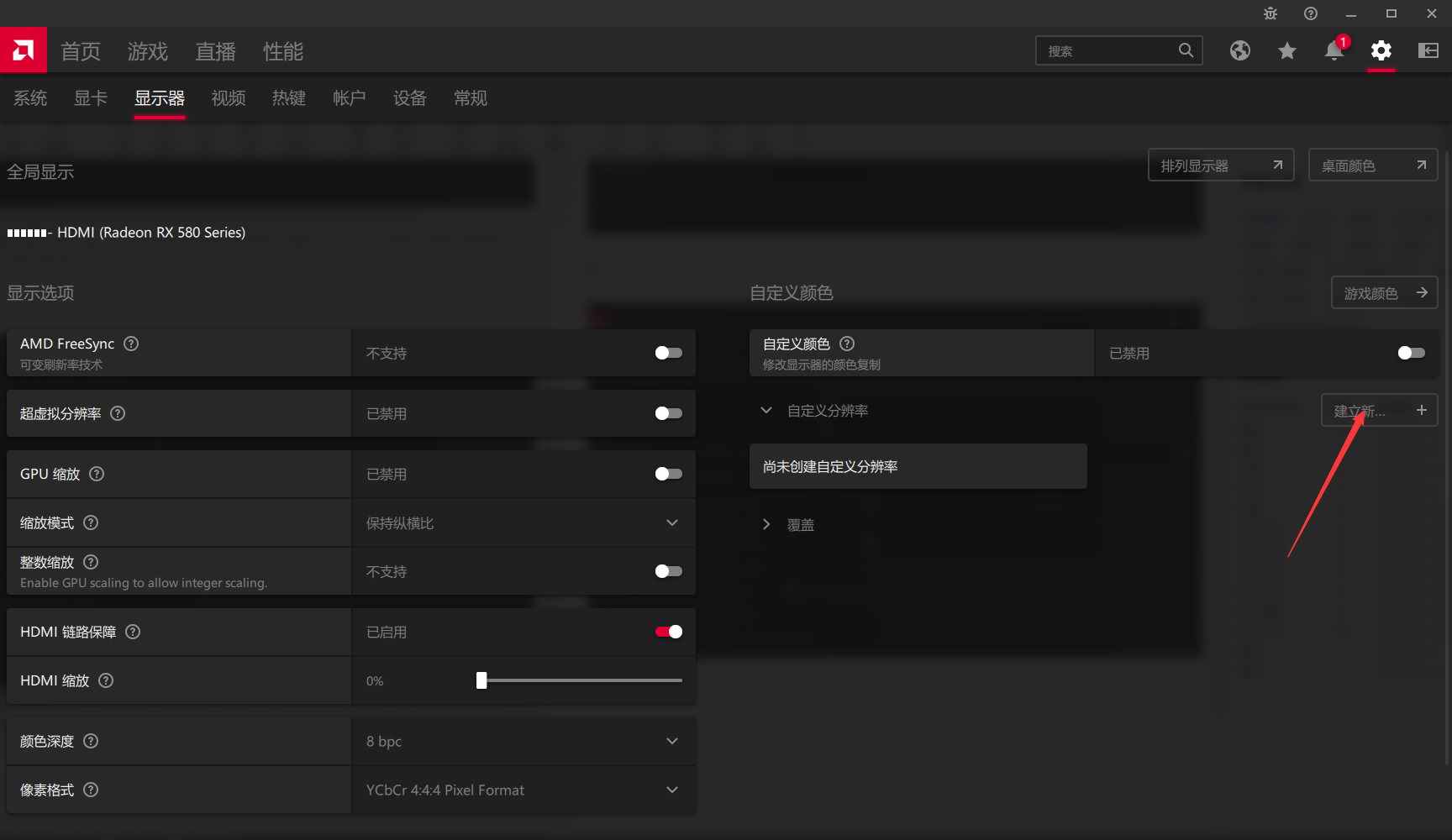Open the notifications bell
The height and width of the screenshot is (840, 1452).
(x=1334, y=51)
